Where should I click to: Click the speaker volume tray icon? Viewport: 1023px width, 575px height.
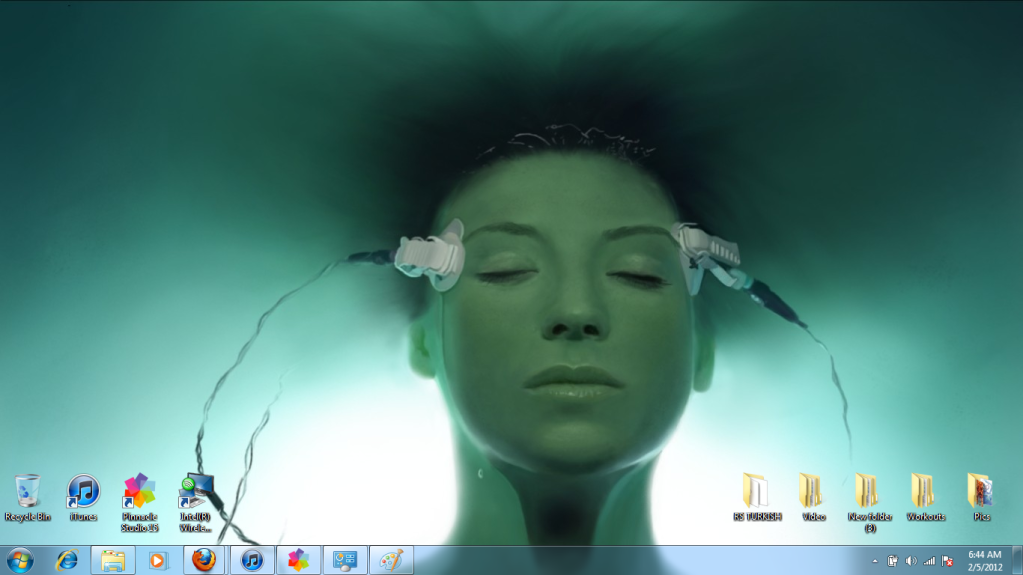[911, 561]
